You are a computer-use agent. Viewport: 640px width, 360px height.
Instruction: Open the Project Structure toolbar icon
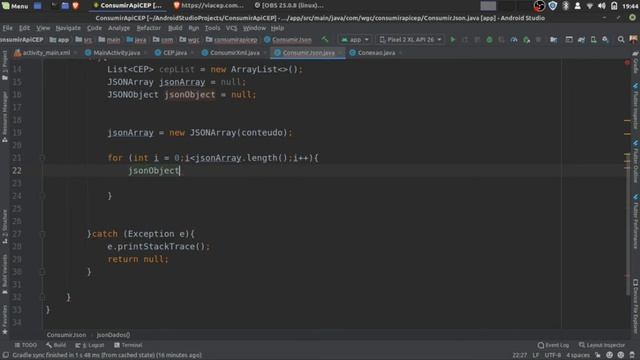[553, 40]
